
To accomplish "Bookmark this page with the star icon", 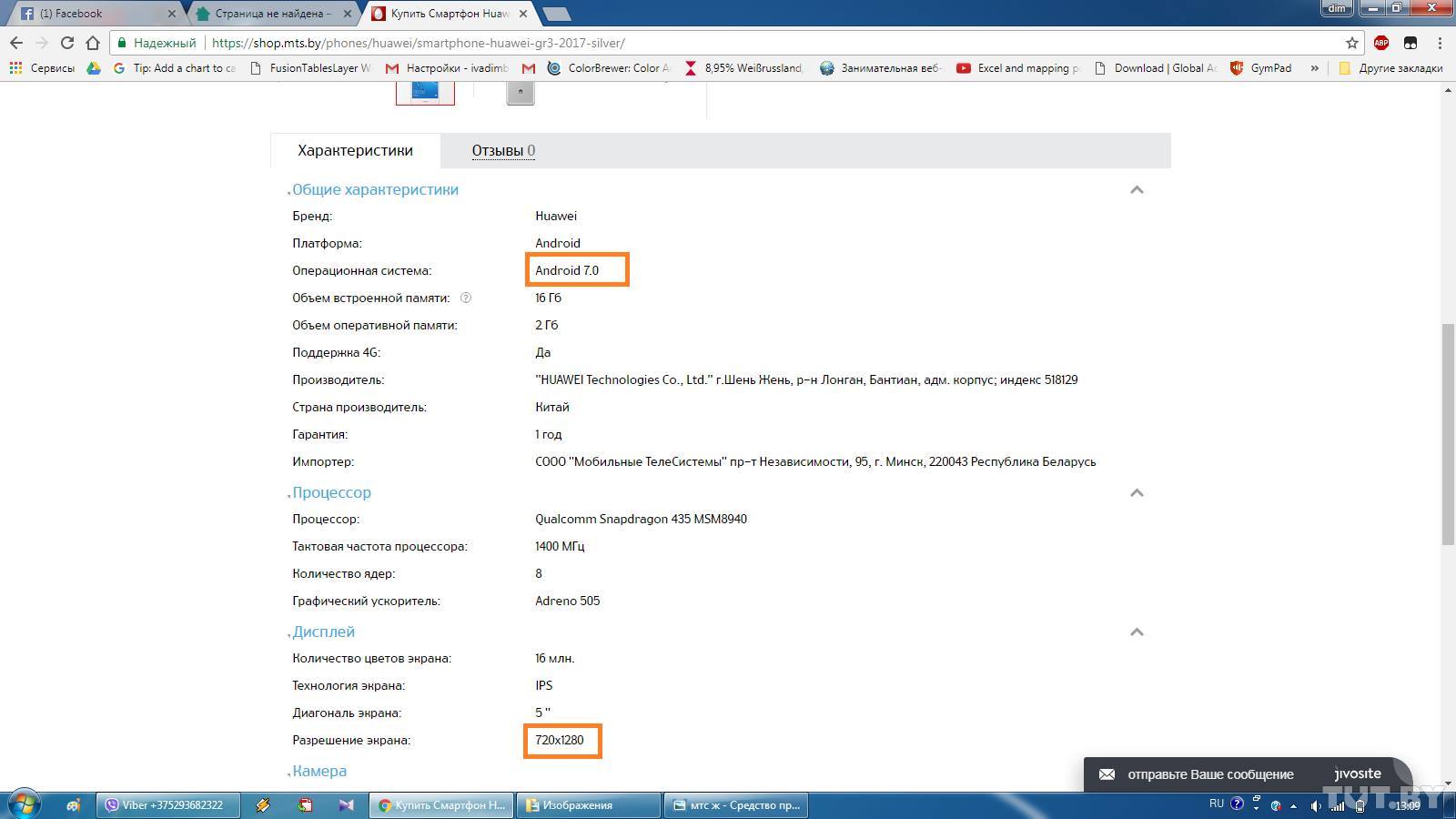I will point(1352,43).
